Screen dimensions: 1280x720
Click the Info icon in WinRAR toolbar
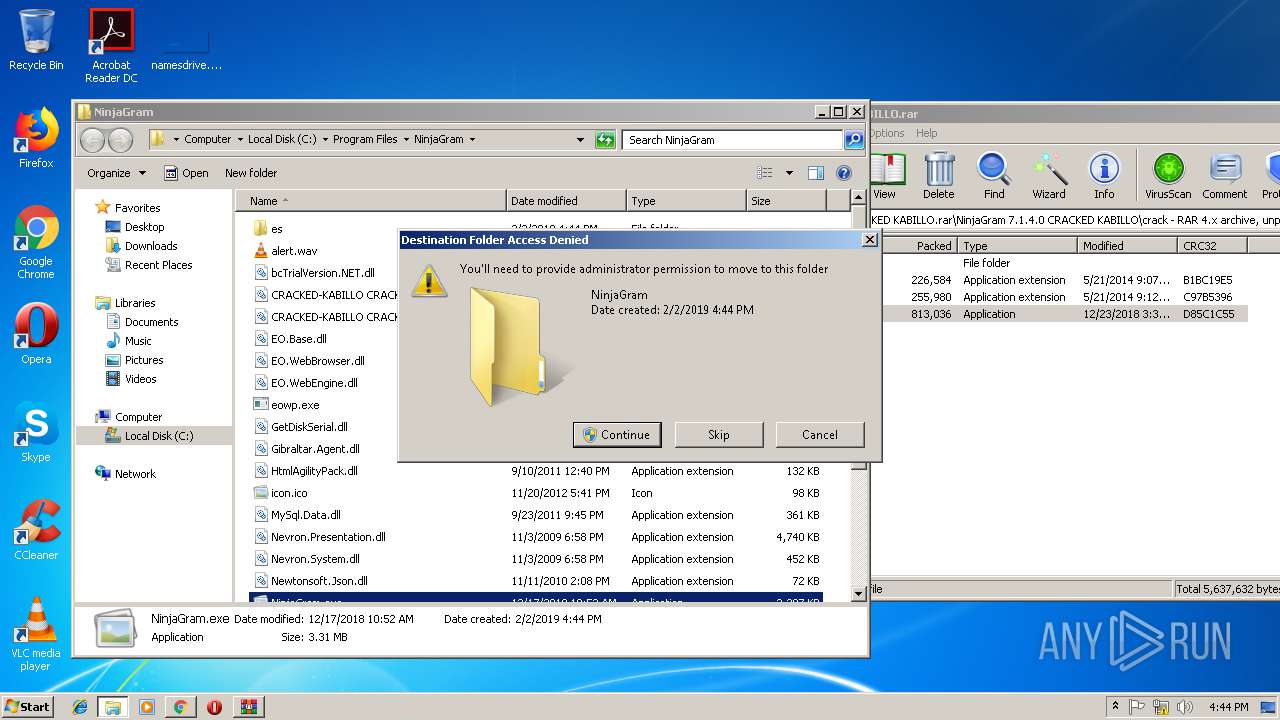click(x=1104, y=176)
